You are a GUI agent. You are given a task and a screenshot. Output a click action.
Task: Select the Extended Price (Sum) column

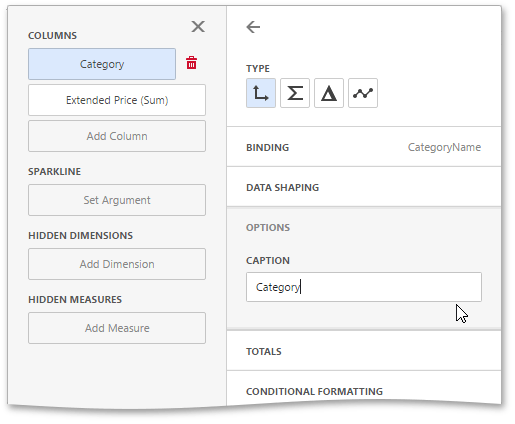click(117, 100)
